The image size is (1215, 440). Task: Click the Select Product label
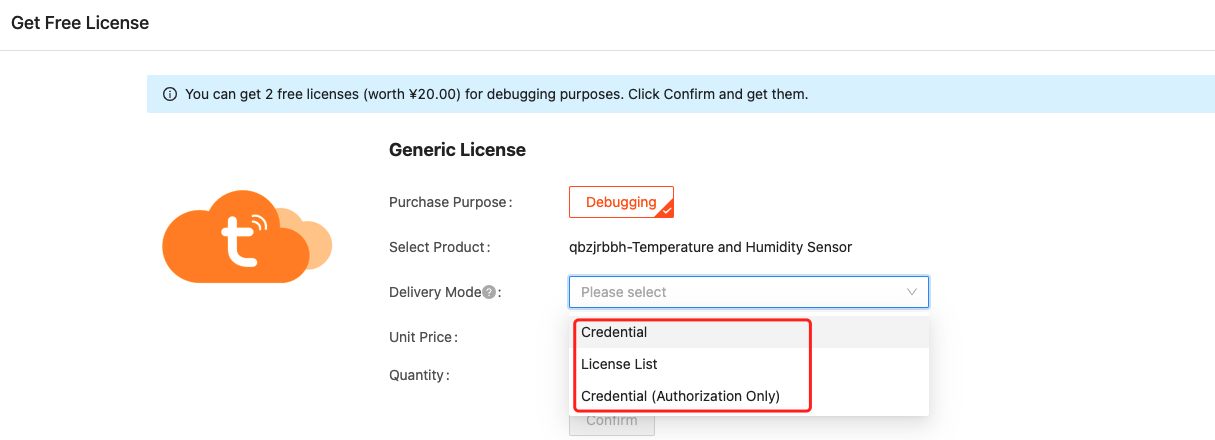[x=439, y=247]
